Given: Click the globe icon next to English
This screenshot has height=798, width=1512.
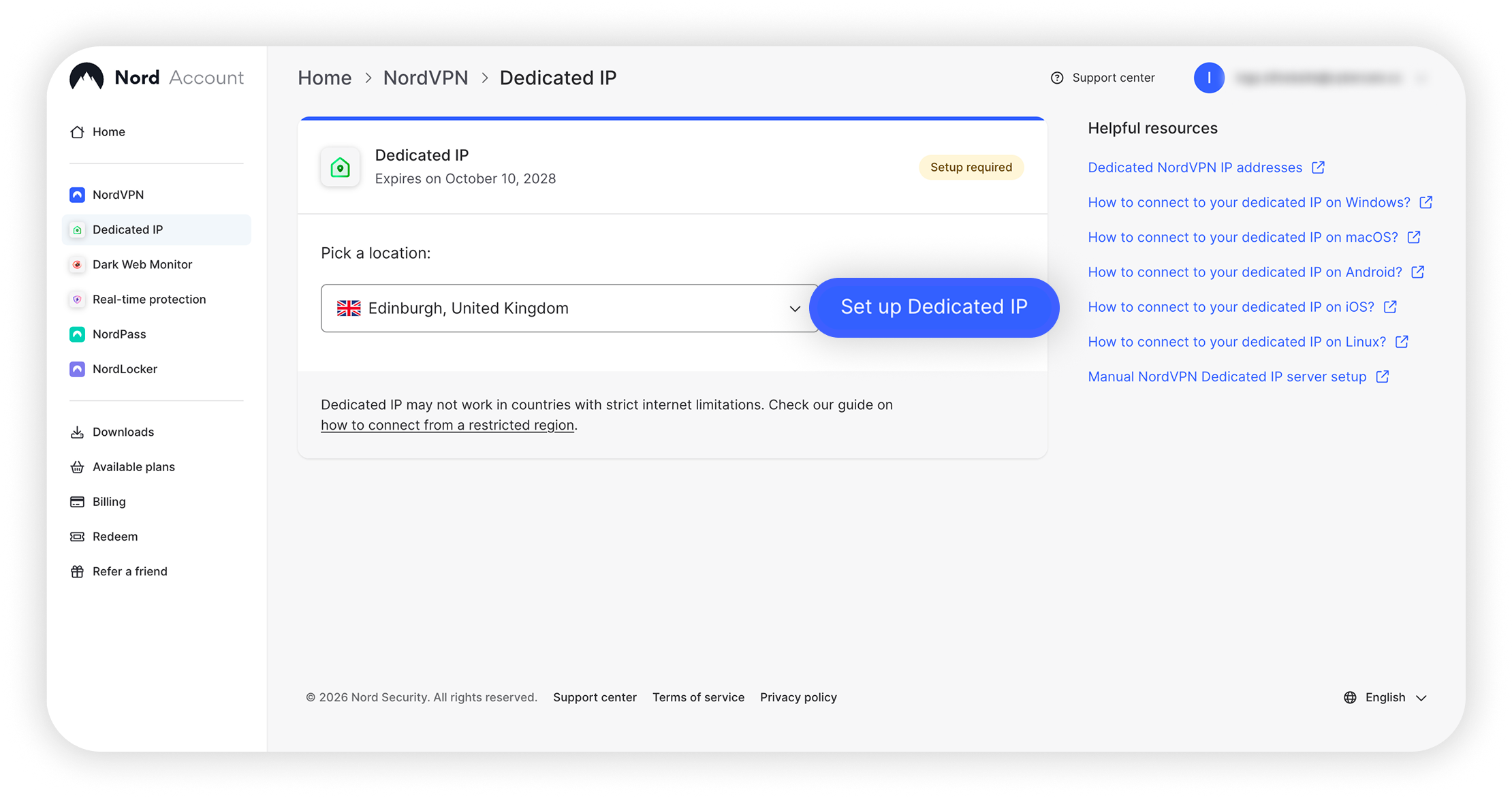Looking at the screenshot, I should tap(1350, 697).
